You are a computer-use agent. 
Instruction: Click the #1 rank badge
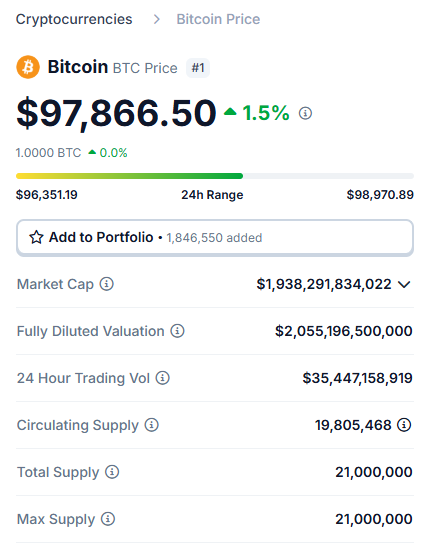[198, 68]
